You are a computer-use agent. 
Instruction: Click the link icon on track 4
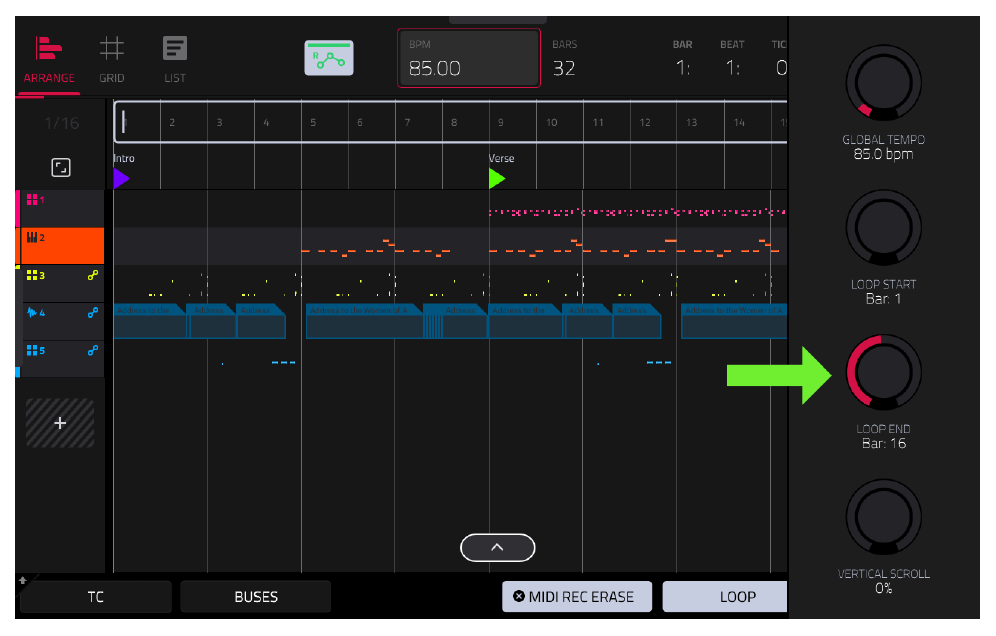tap(93, 313)
